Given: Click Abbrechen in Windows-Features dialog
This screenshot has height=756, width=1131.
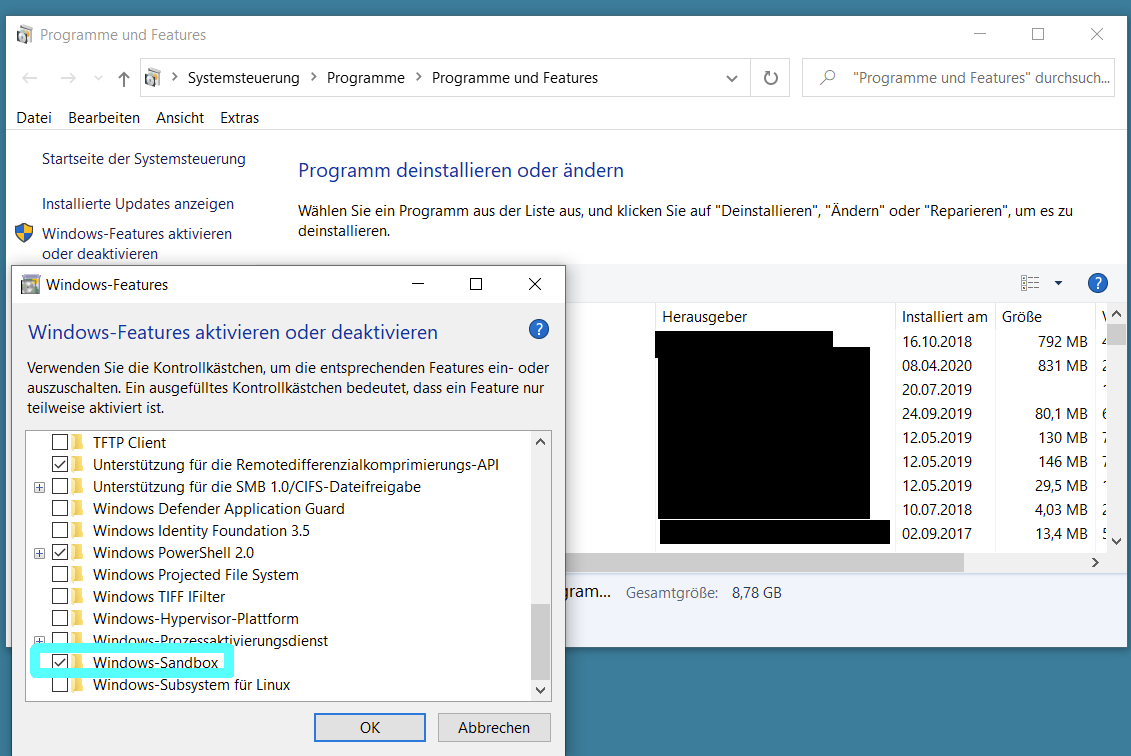Looking at the screenshot, I should pos(494,727).
